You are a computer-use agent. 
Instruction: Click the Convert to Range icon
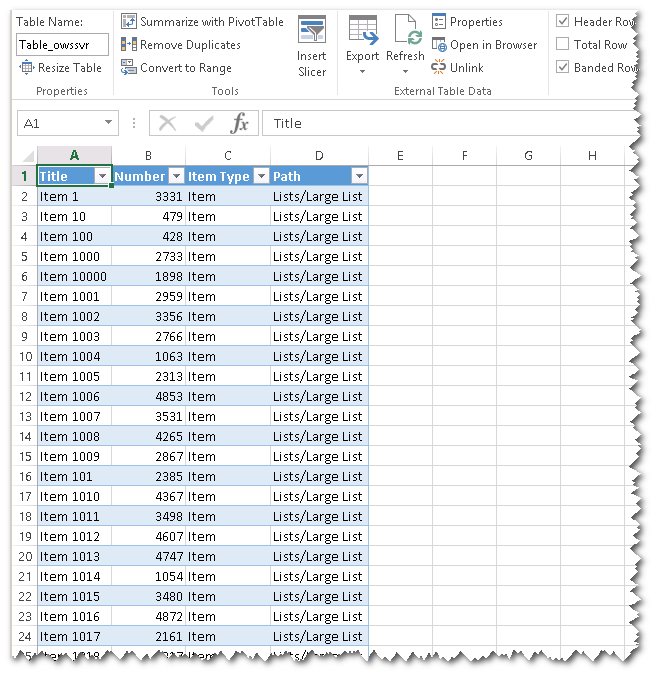tap(128, 67)
